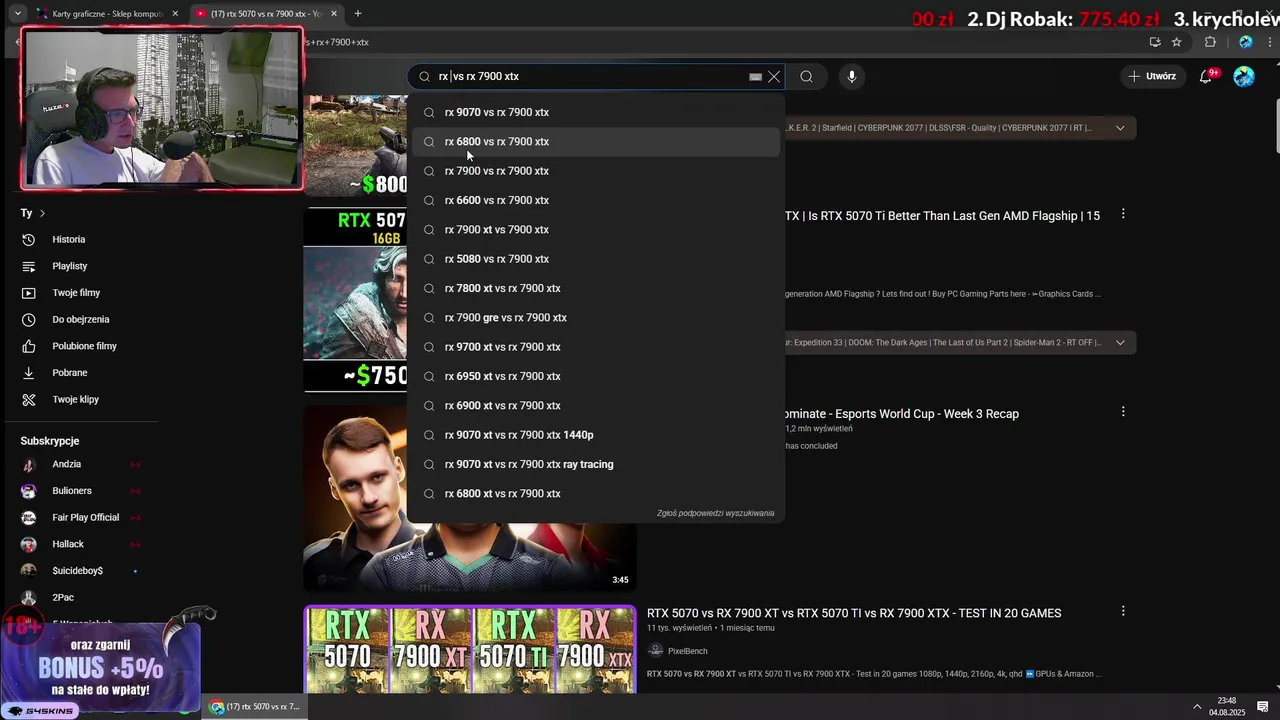Open the account avatar menu
Image resolution: width=1280 pixels, height=720 pixels.
point(1244,76)
